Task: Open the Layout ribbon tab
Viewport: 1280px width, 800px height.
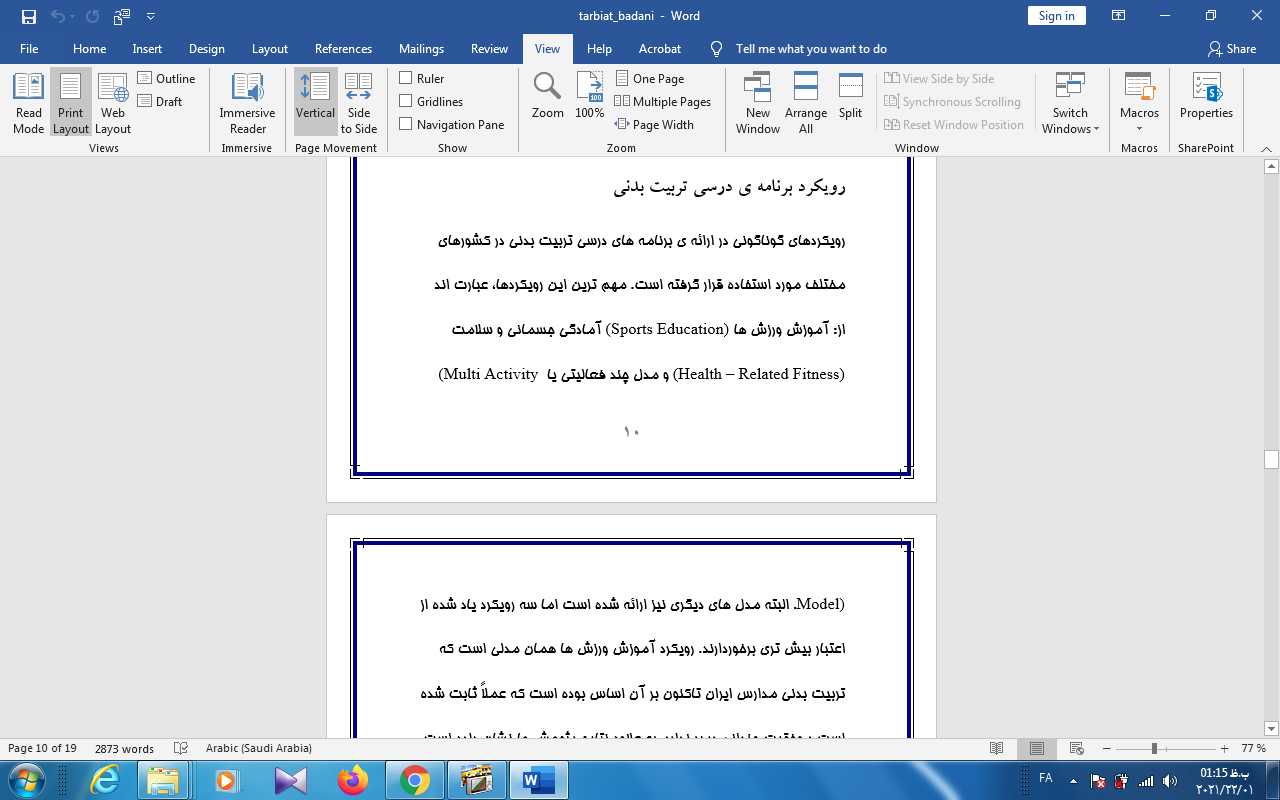Action: [269, 48]
